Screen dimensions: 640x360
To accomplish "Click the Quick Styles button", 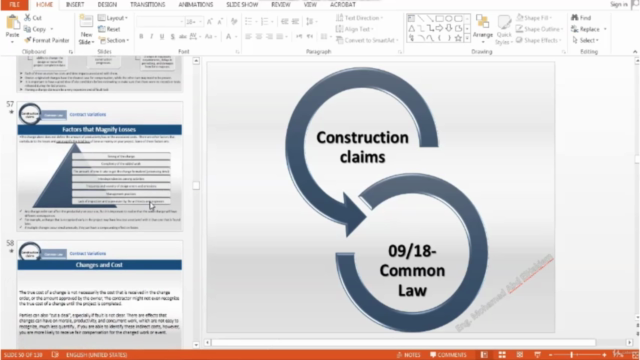I will (x=504, y=29).
